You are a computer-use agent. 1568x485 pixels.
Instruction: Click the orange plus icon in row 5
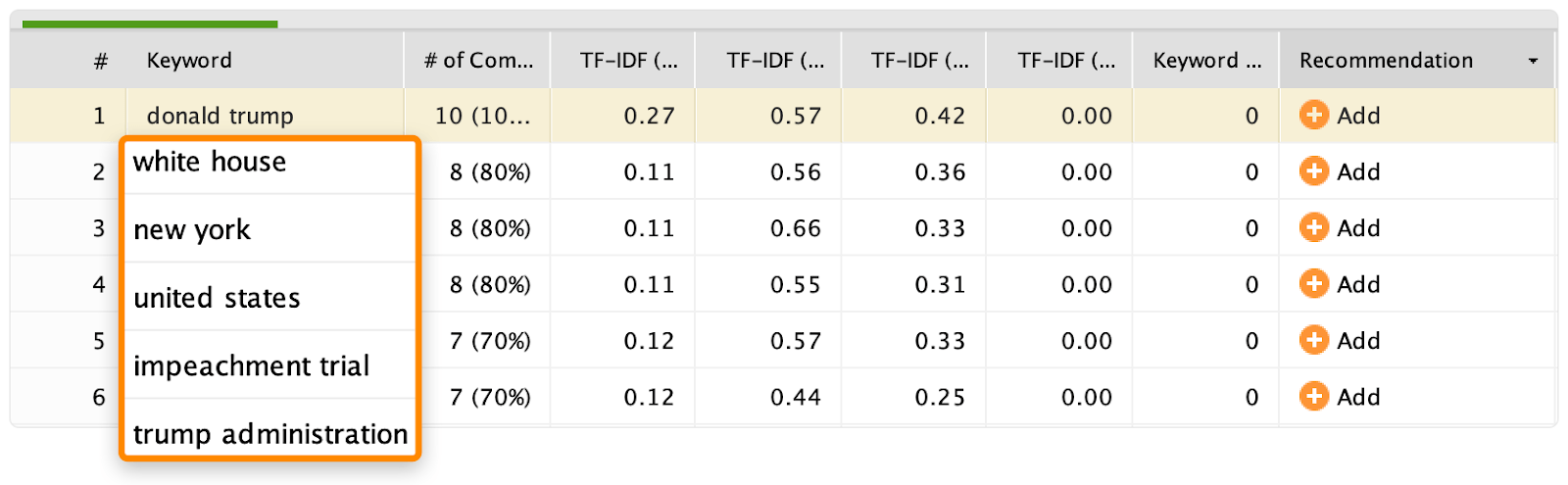[x=1313, y=340]
